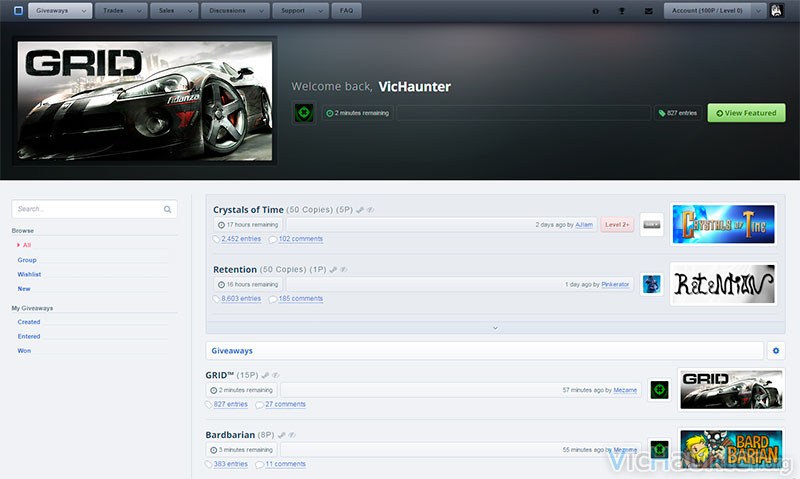Click the View Featured button
Screen dimensions: 800x479
[746, 113]
